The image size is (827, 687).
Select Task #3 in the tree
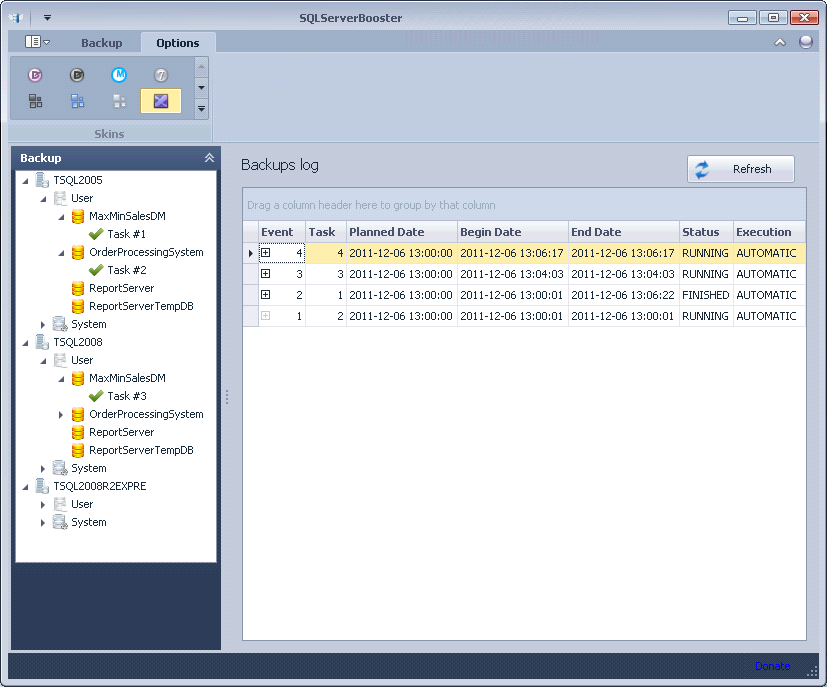[127, 396]
